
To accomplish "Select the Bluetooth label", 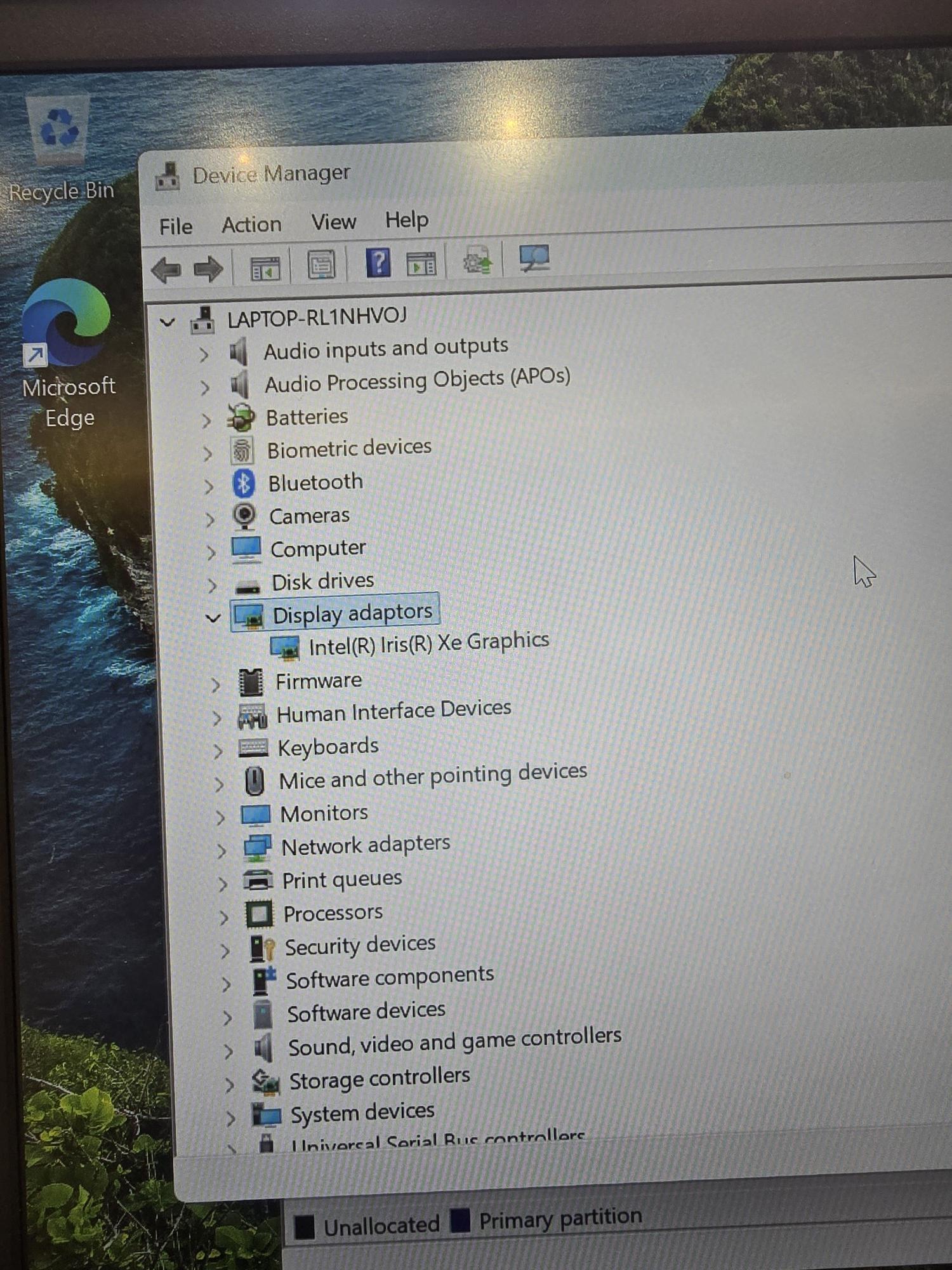I will [x=315, y=483].
